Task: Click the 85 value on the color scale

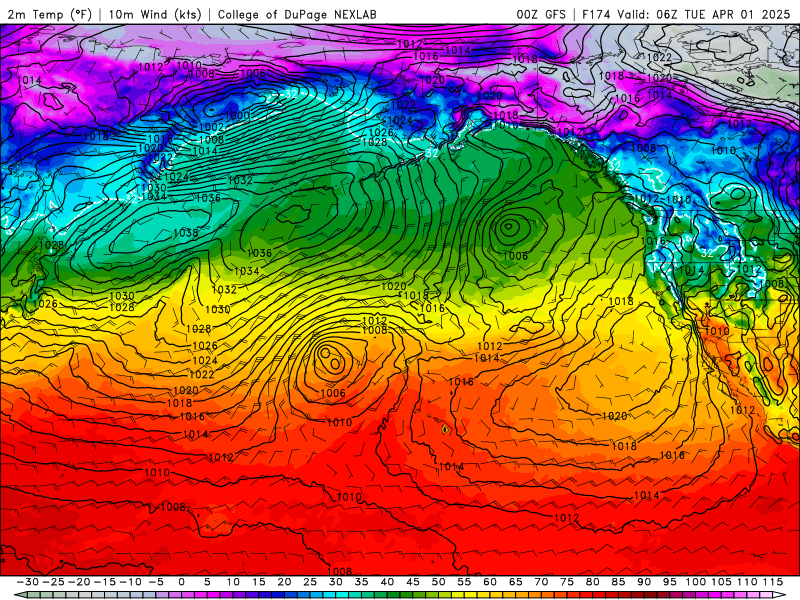Action: [x=618, y=582]
